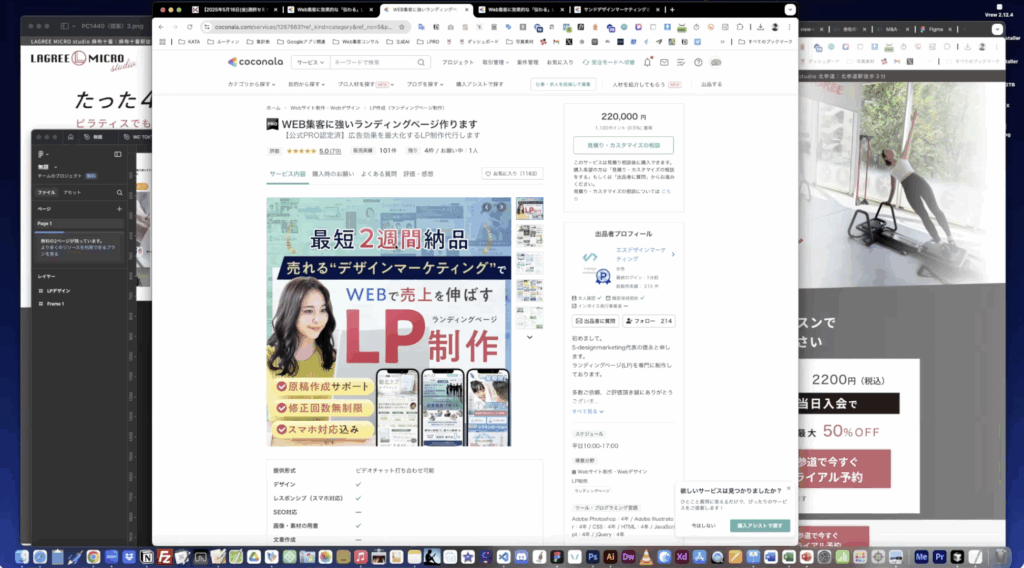Image resolution: width=1024 pixels, height=568 pixels.
Task: Expand the purpose search dropdown
Action: click(306, 84)
